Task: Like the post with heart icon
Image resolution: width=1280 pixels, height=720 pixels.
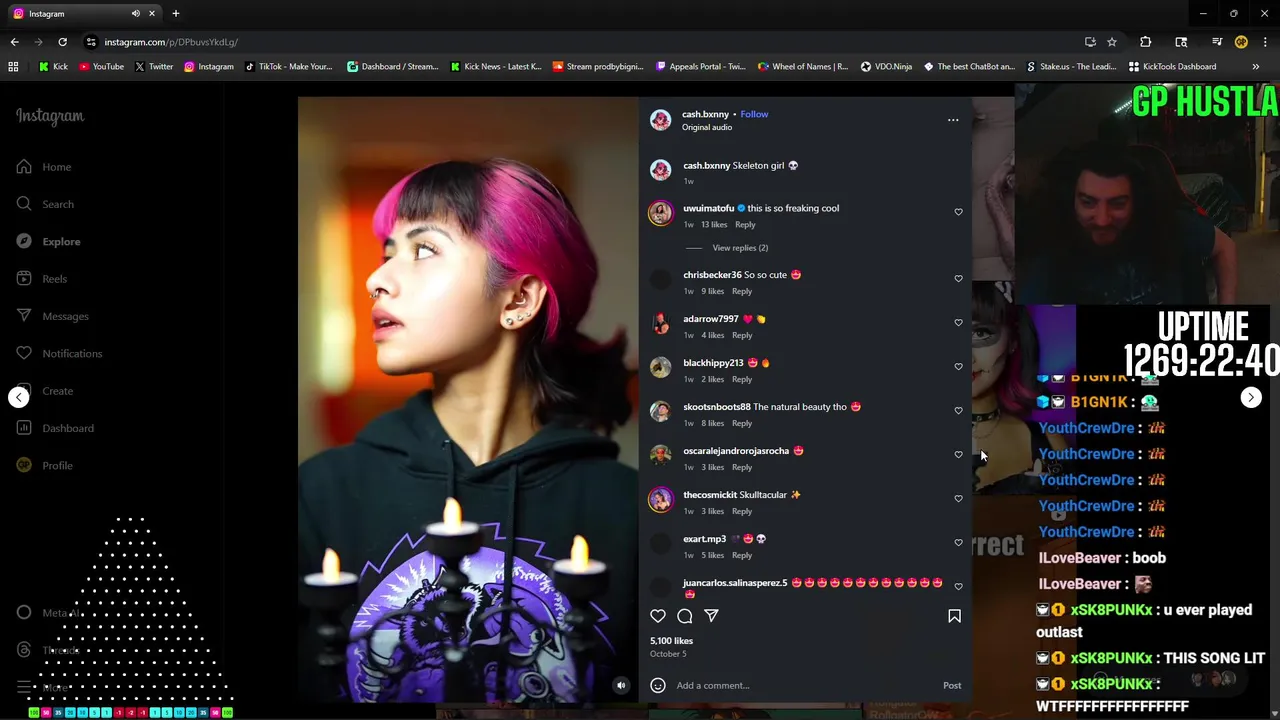Action: 658,616
